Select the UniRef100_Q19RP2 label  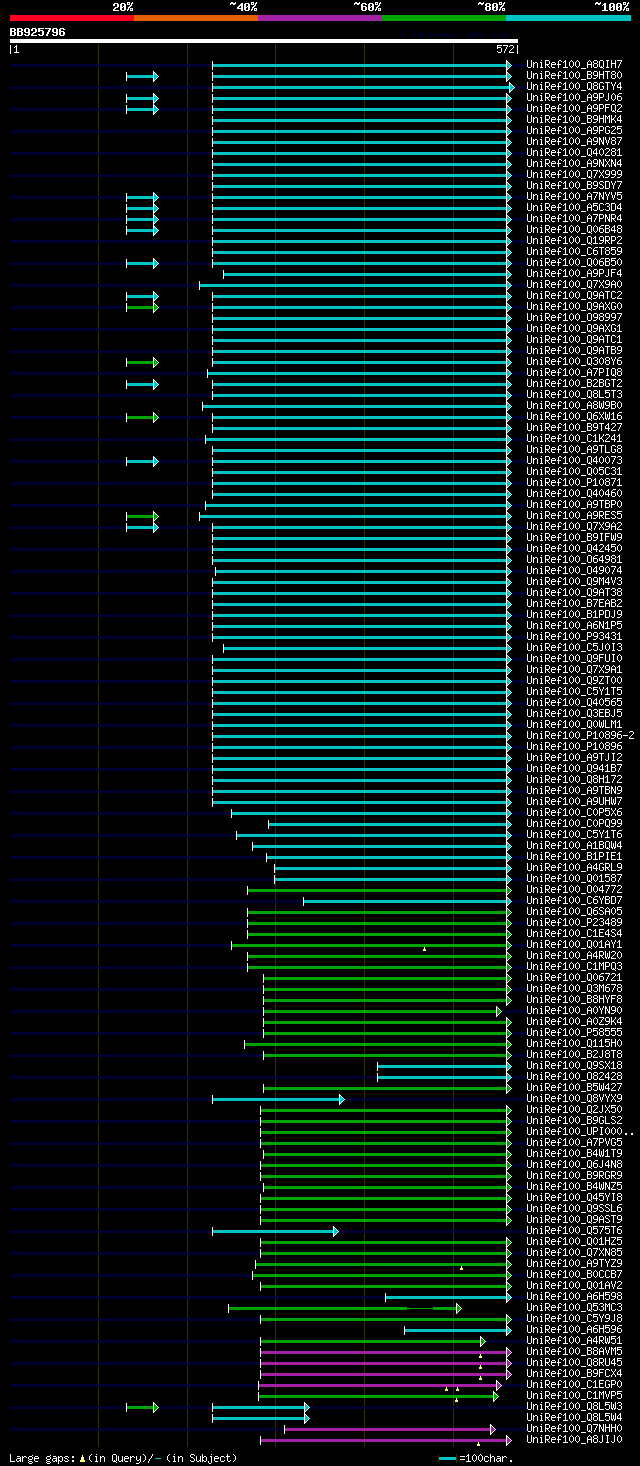coord(574,241)
